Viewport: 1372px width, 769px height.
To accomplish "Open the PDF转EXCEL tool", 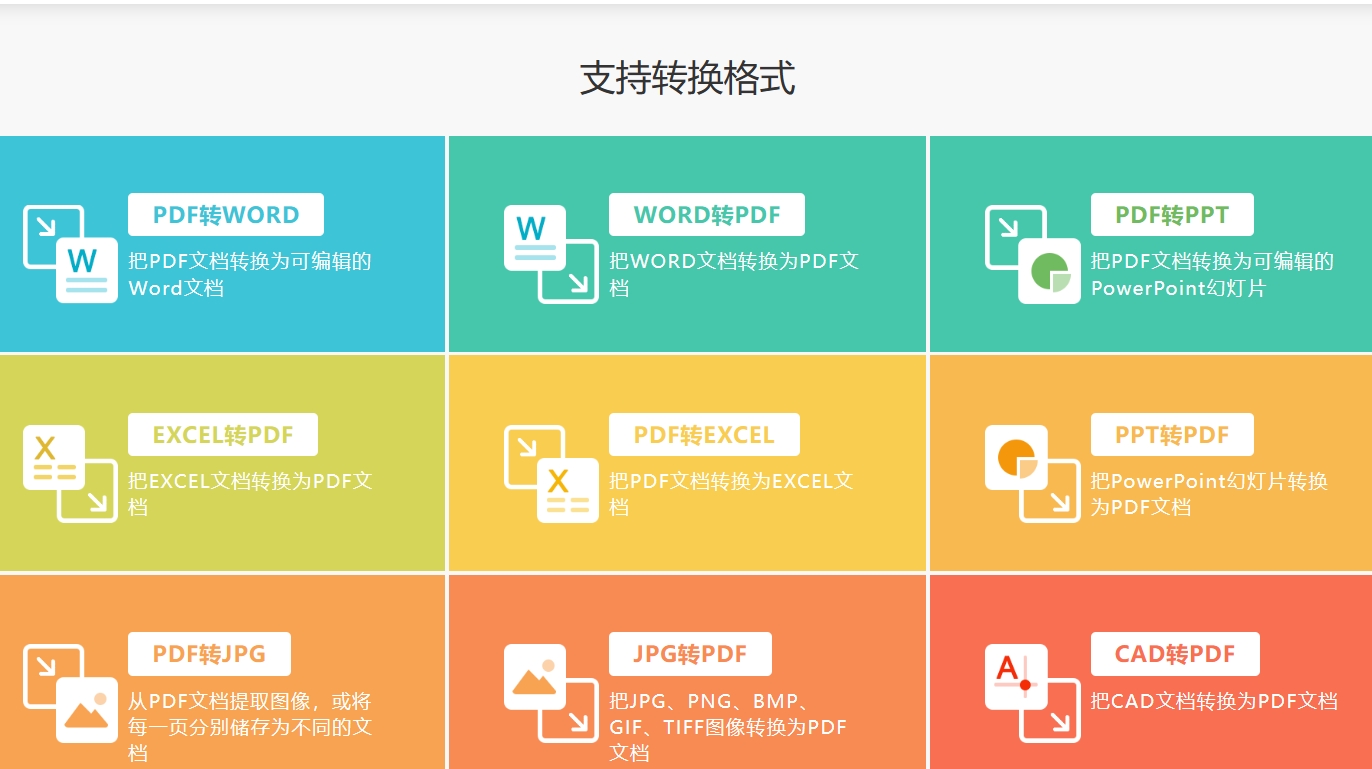I will (x=704, y=434).
